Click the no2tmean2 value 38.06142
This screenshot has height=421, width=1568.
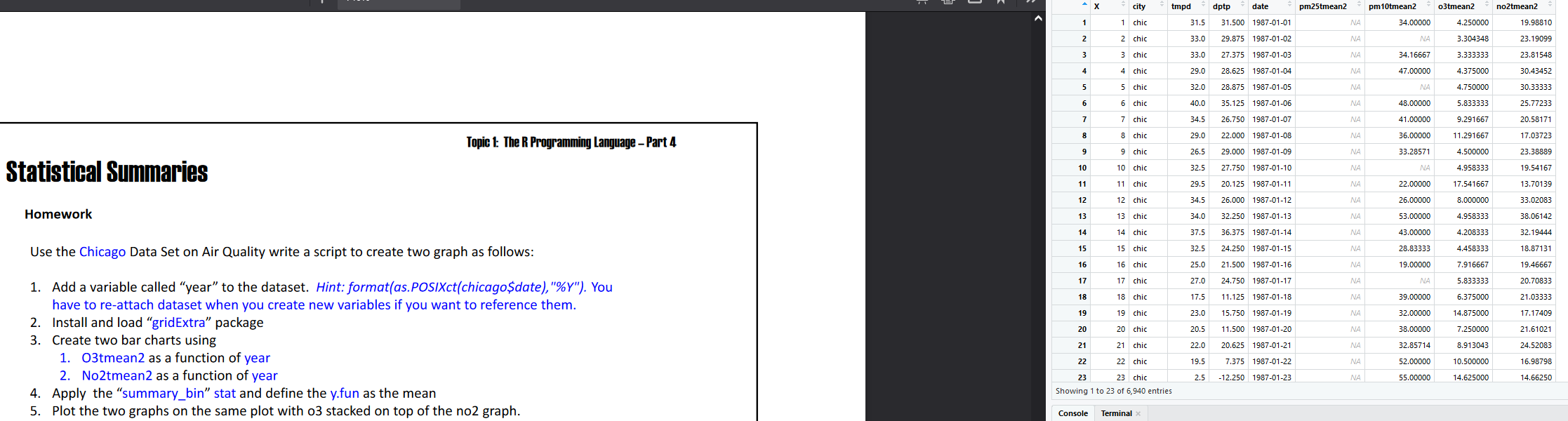pyautogui.click(x=1536, y=216)
